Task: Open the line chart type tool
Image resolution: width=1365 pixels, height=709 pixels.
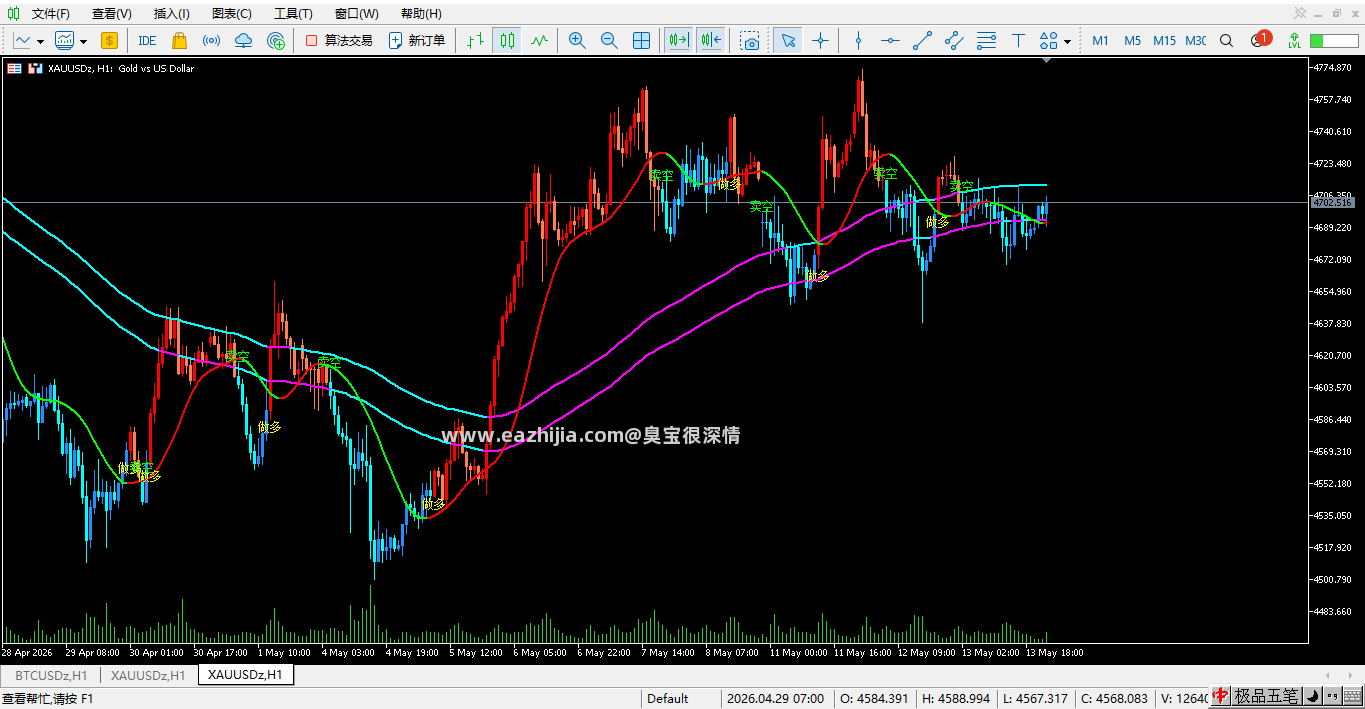Action: (22, 40)
